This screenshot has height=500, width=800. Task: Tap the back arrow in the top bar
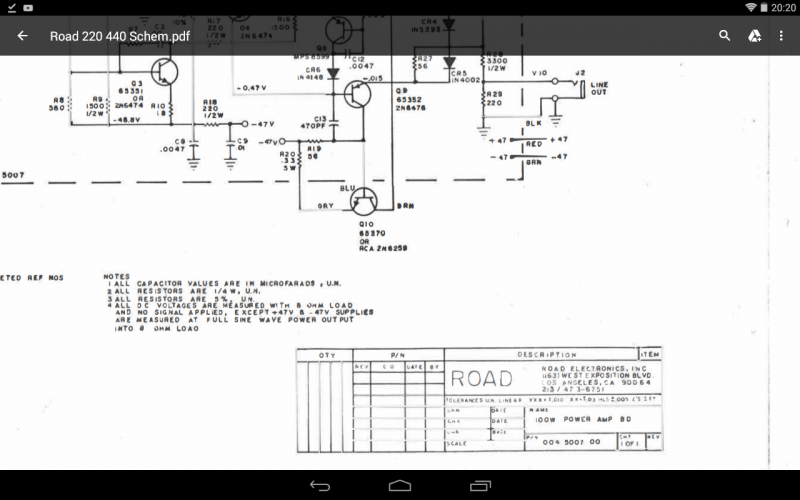[x=22, y=36]
